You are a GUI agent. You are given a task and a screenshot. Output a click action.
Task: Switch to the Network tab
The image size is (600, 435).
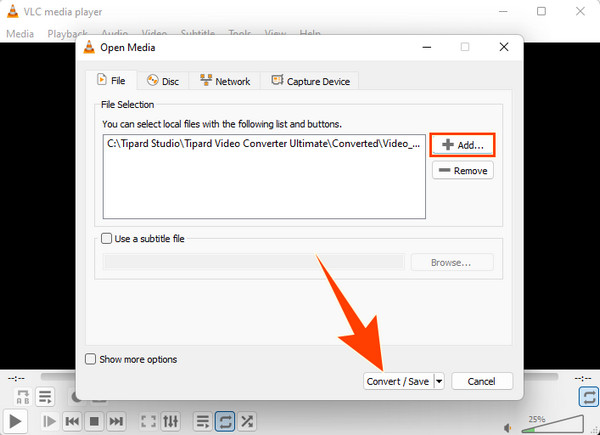coord(225,81)
